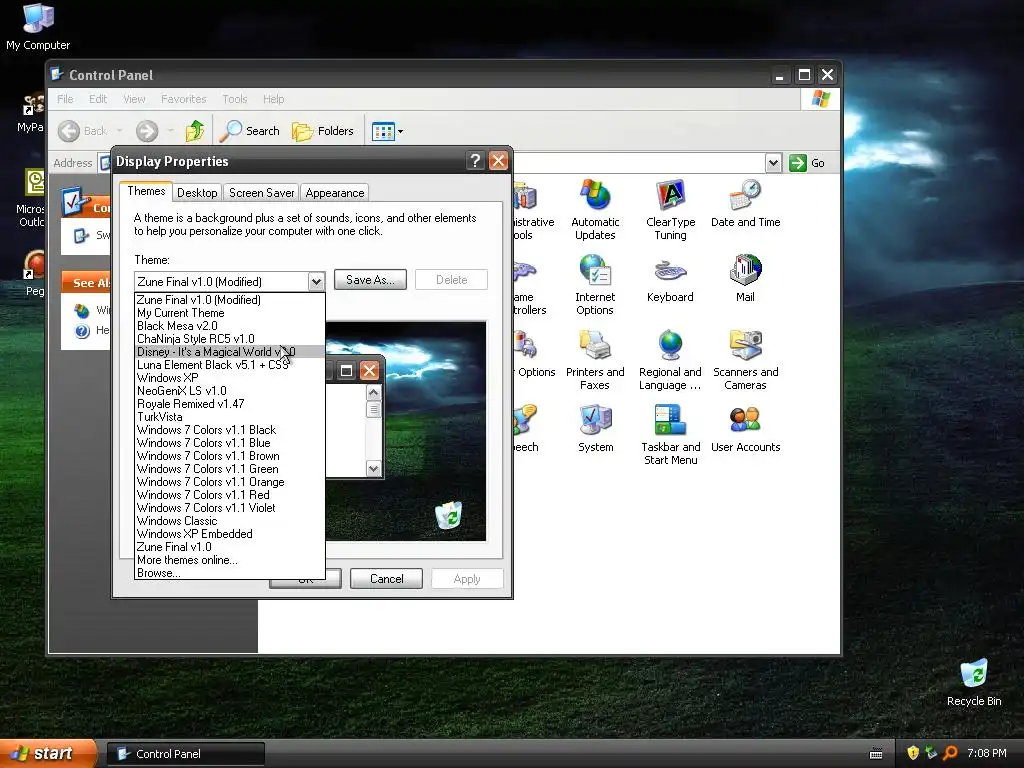Open the File menu
The width and height of the screenshot is (1024, 768).
point(65,99)
